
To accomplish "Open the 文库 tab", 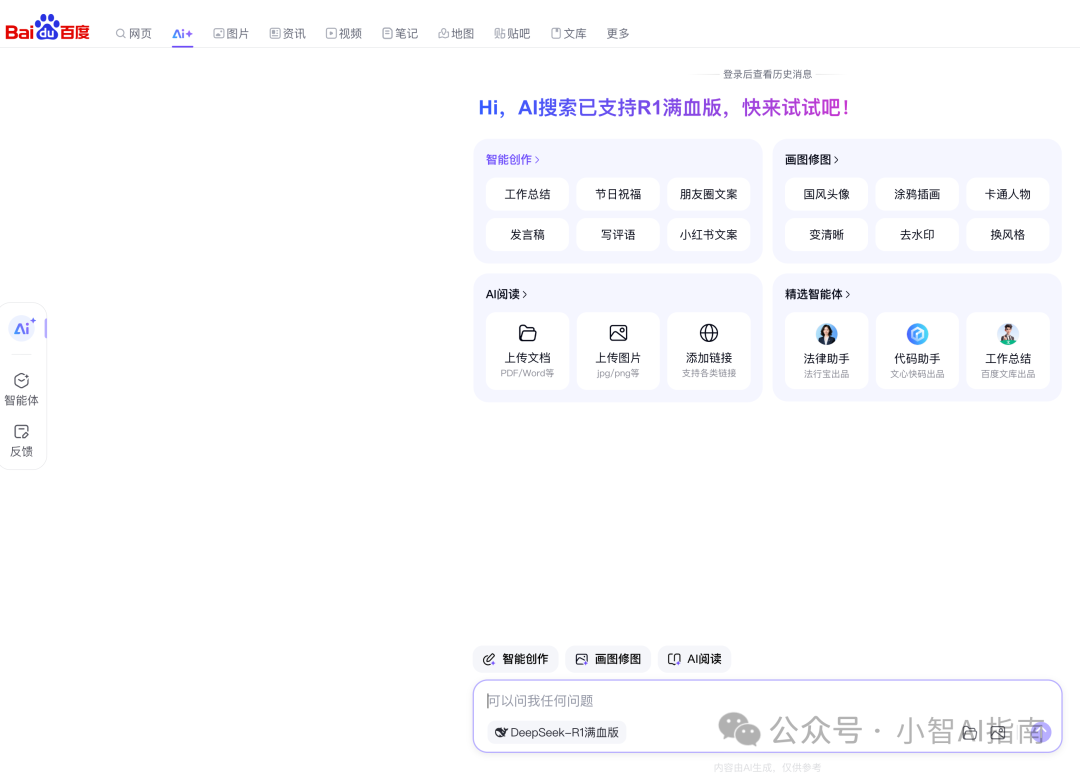I will point(569,33).
